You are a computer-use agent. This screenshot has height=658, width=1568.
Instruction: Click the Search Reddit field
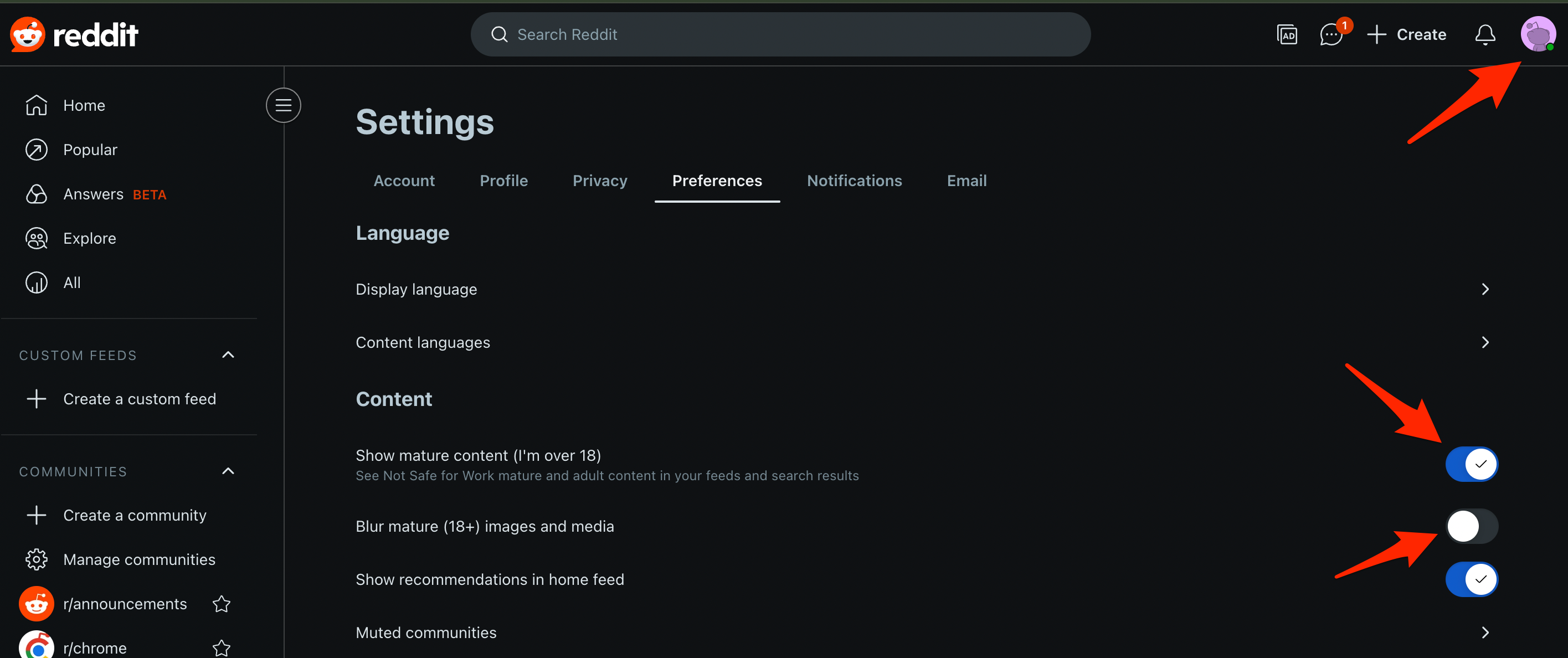(x=780, y=35)
